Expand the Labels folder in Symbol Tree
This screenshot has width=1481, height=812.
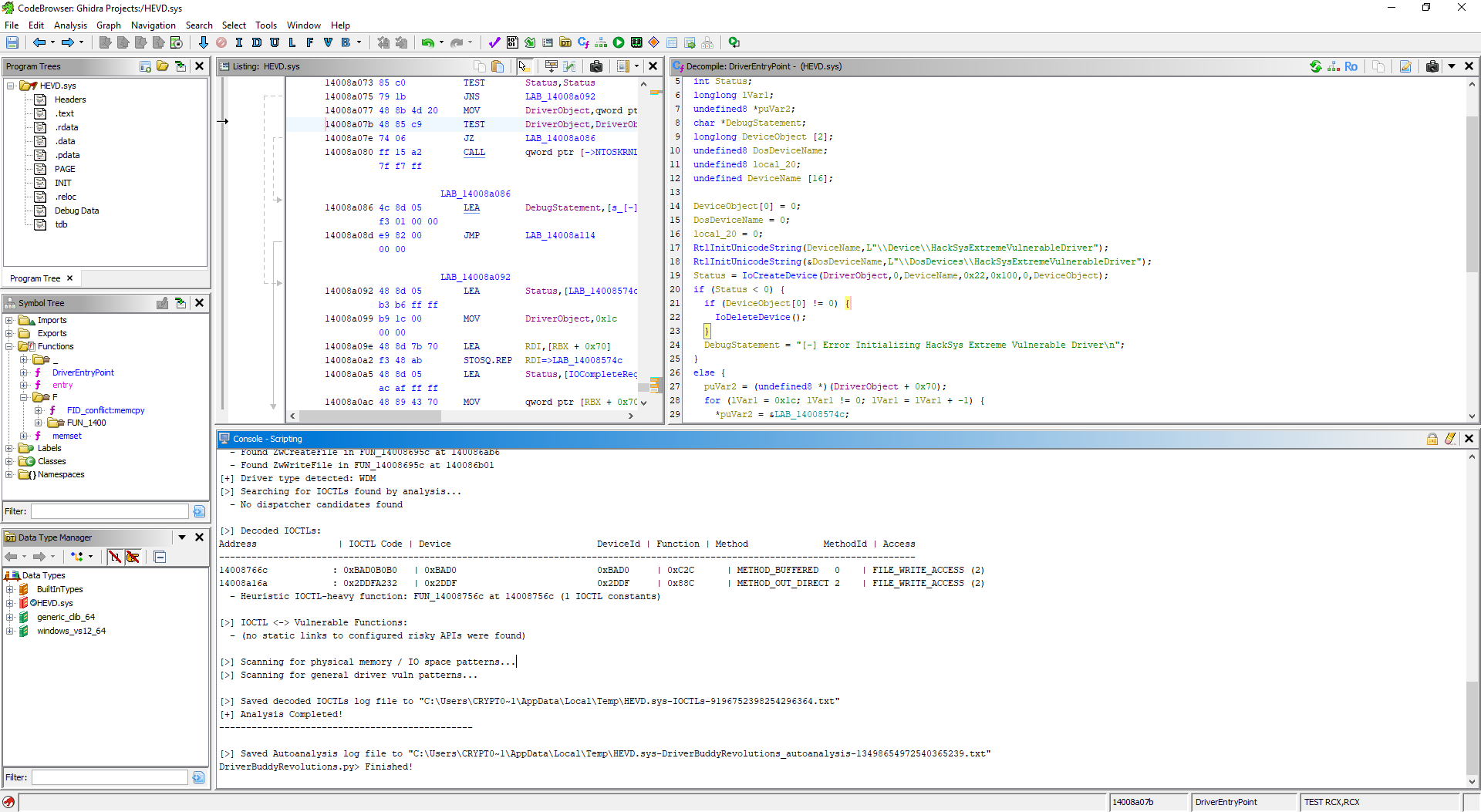point(9,448)
